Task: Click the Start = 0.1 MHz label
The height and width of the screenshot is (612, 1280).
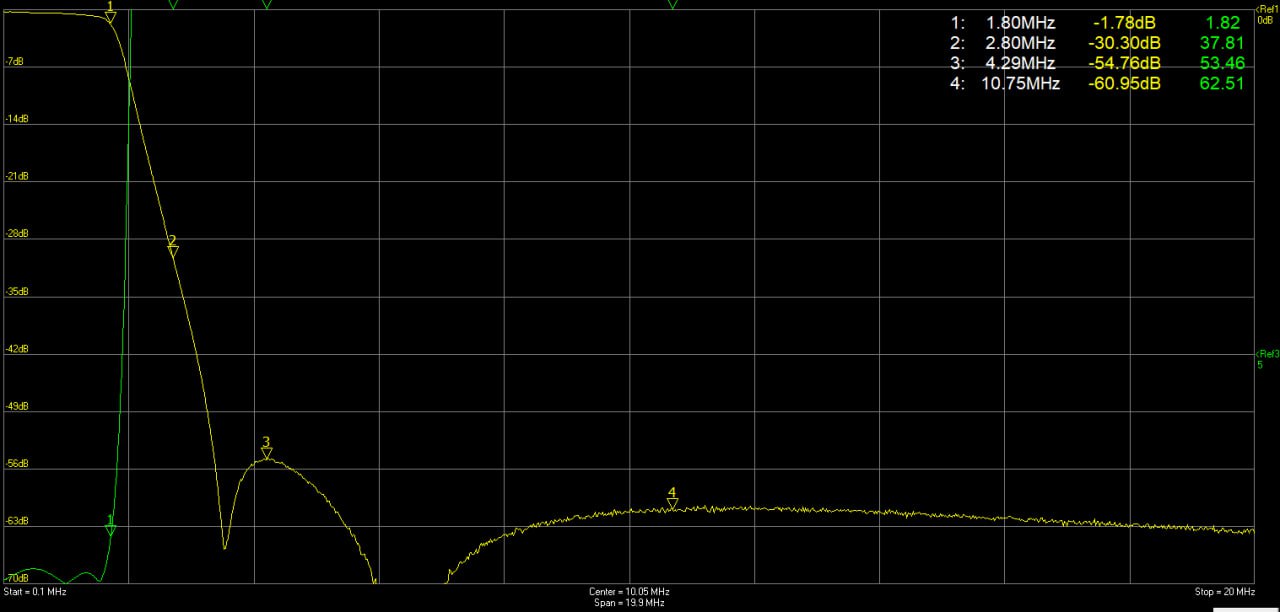Action: pyautogui.click(x=35, y=592)
